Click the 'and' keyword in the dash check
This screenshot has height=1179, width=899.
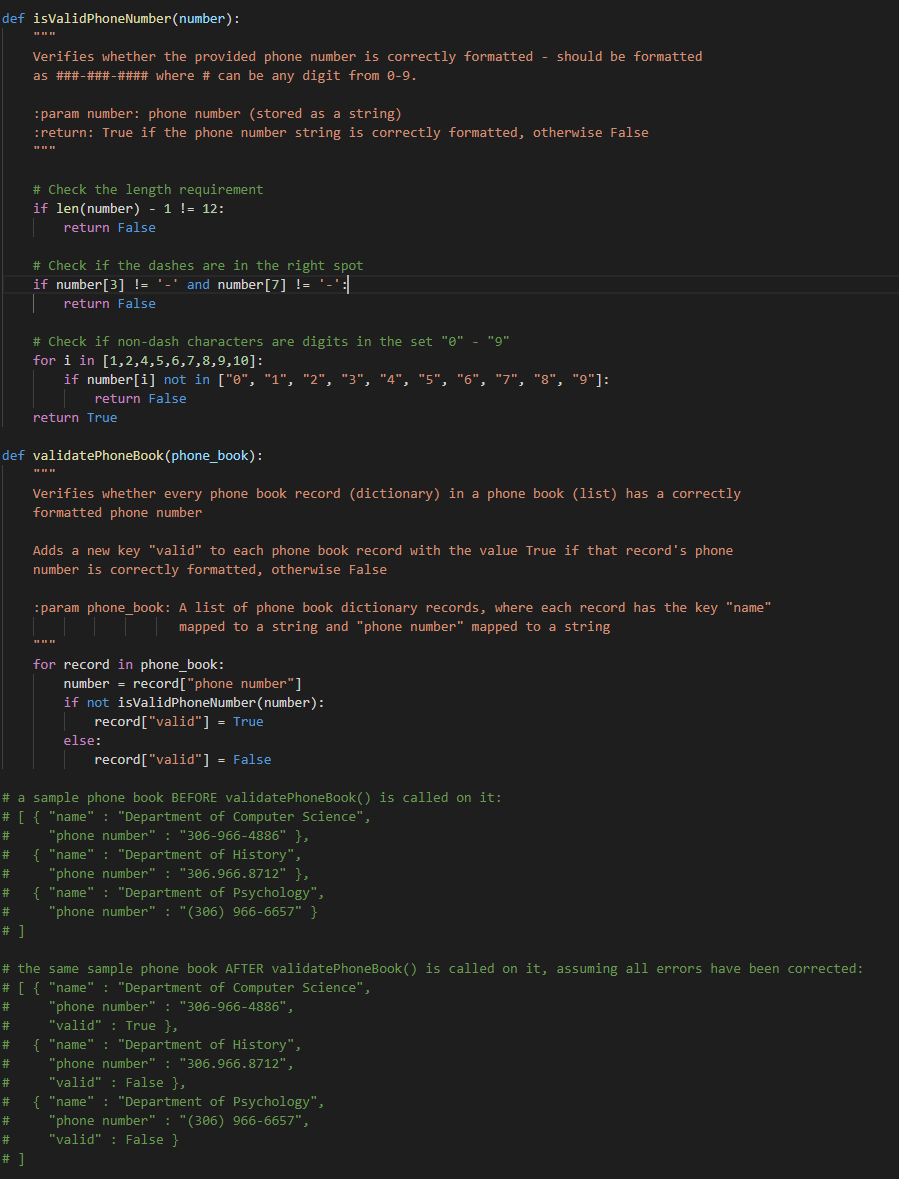click(x=198, y=284)
